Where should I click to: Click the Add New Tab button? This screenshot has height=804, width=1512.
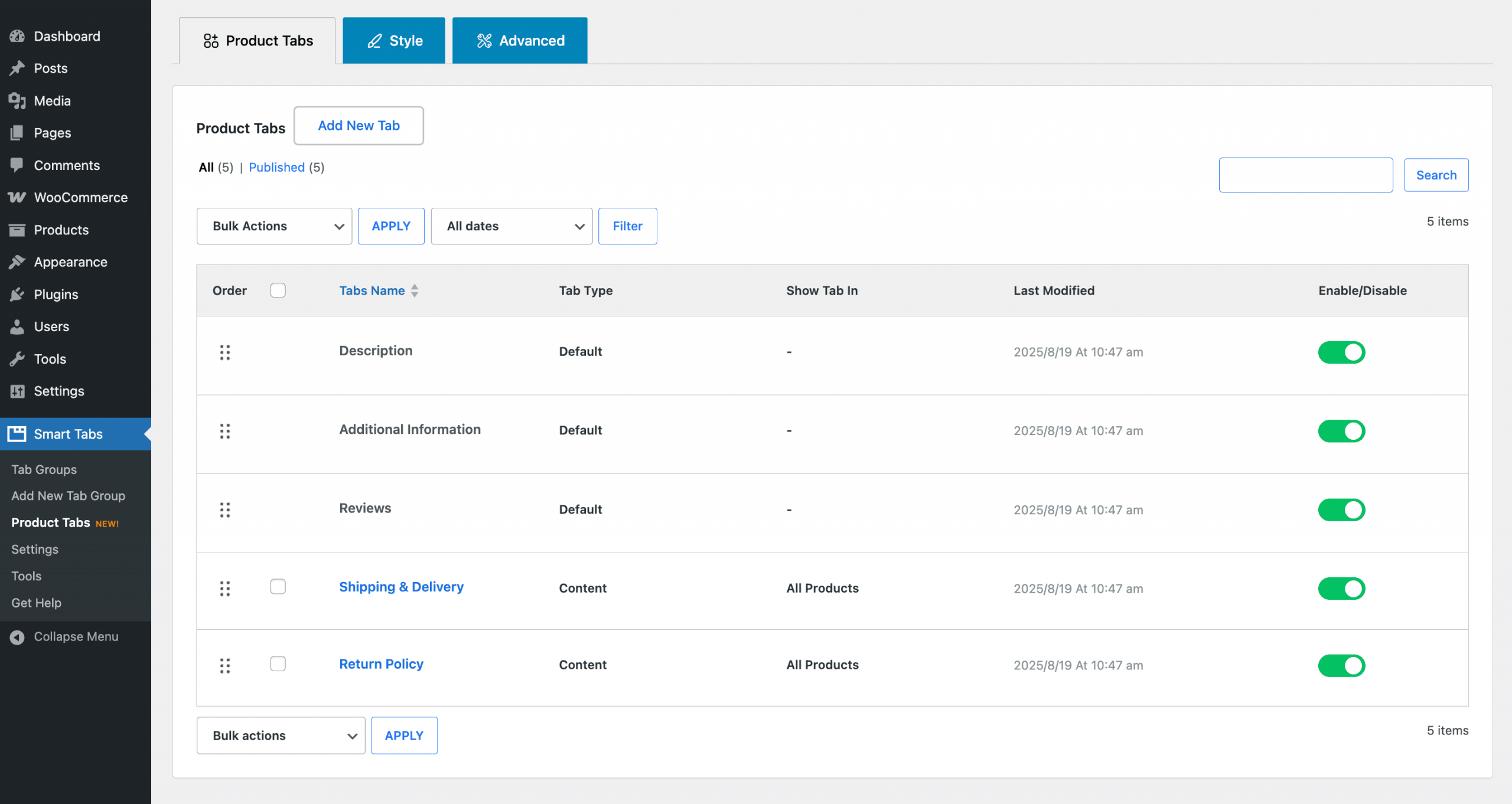tap(359, 126)
